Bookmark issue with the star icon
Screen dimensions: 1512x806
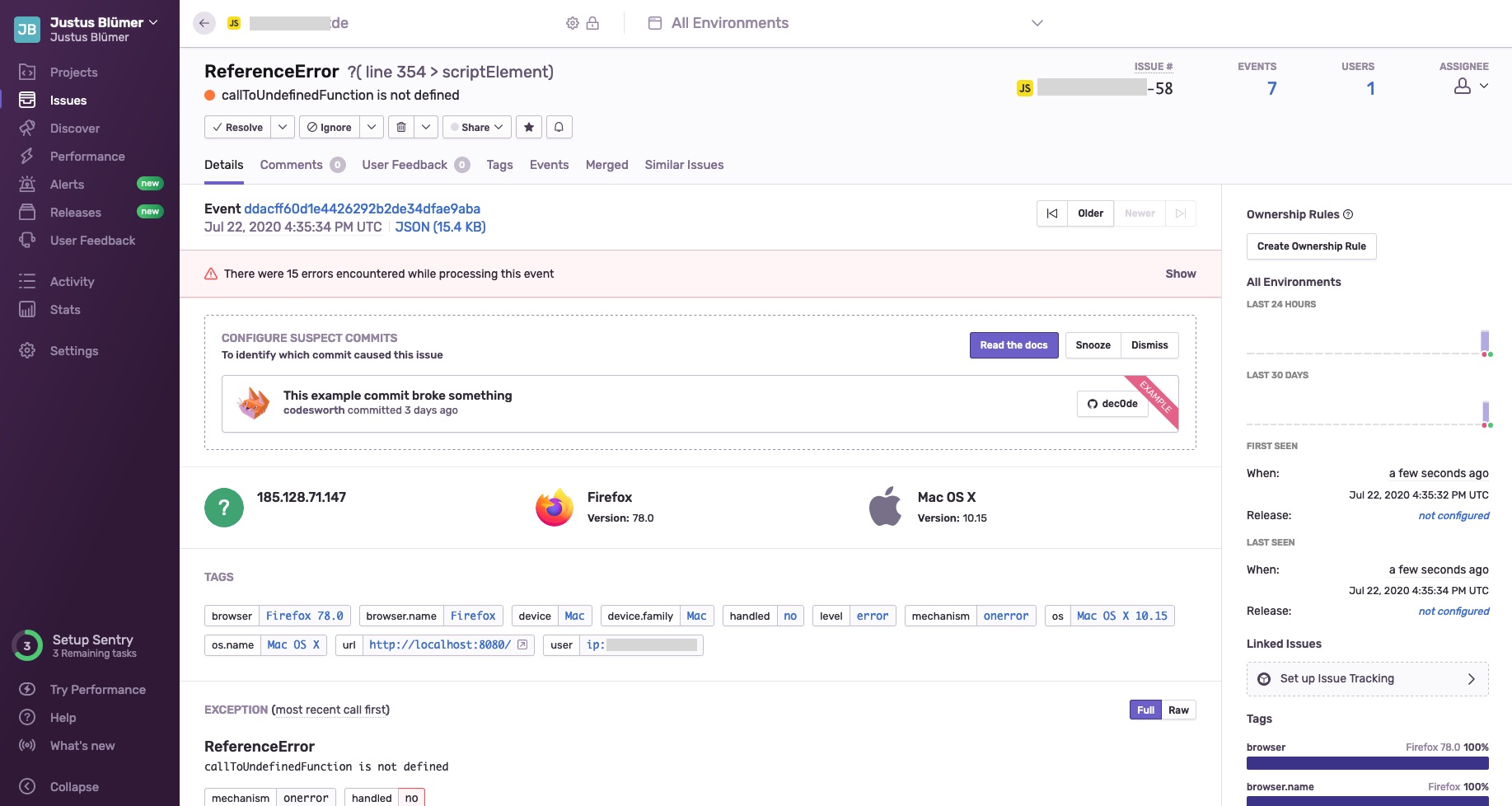click(x=529, y=127)
